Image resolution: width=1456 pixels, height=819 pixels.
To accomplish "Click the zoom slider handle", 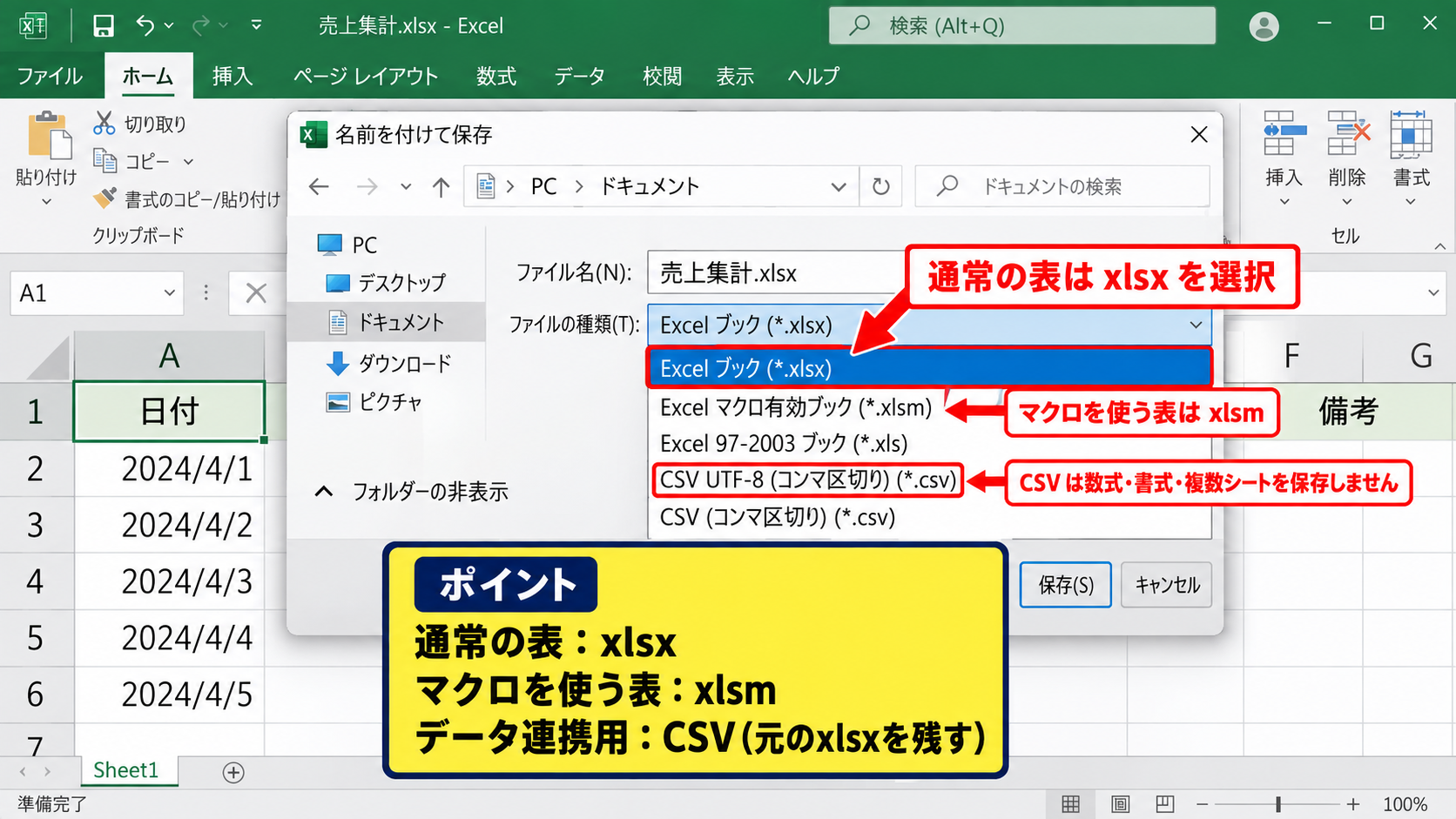I will pyautogui.click(x=1278, y=804).
